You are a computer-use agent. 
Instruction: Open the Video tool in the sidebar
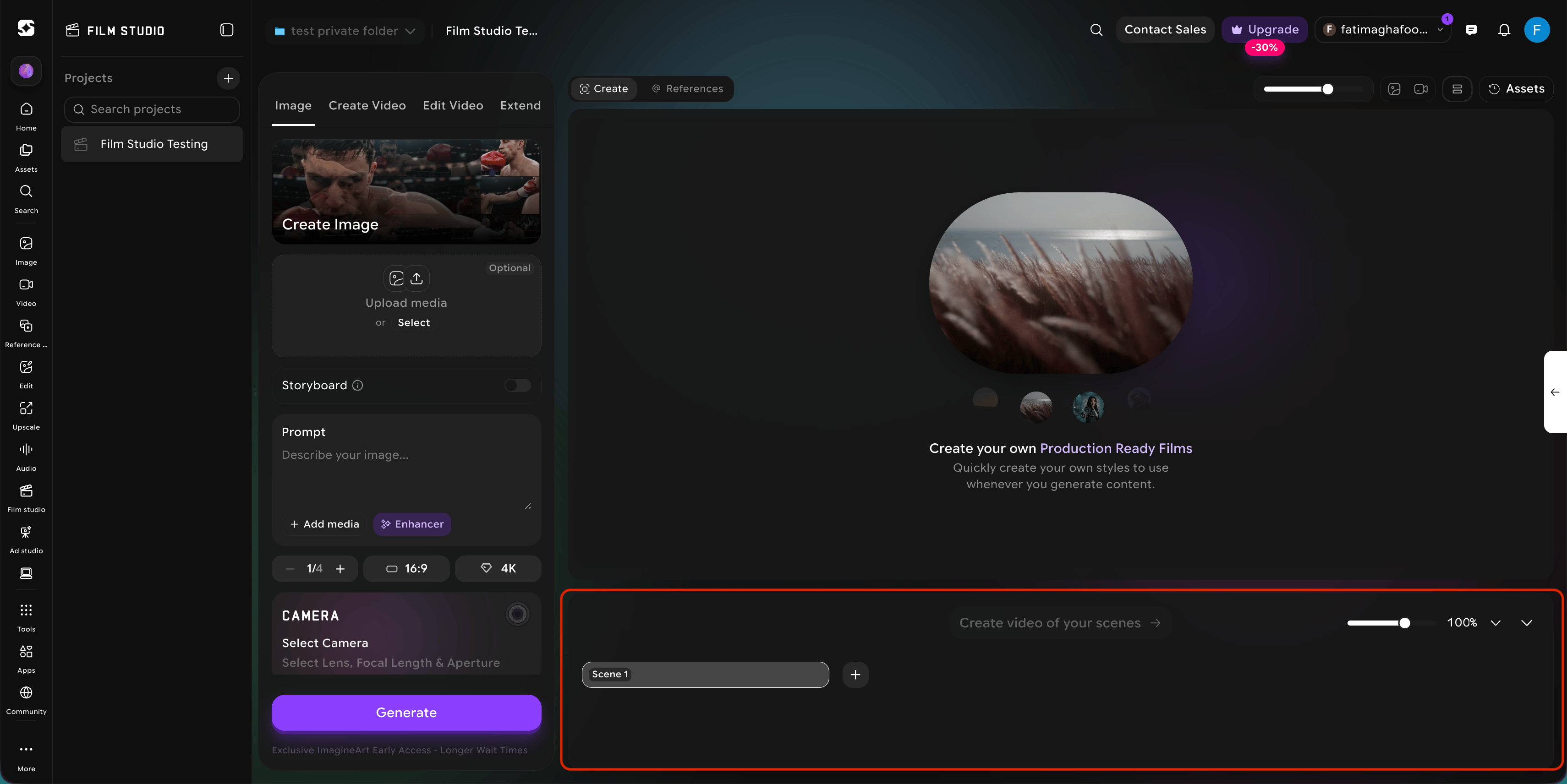click(26, 292)
